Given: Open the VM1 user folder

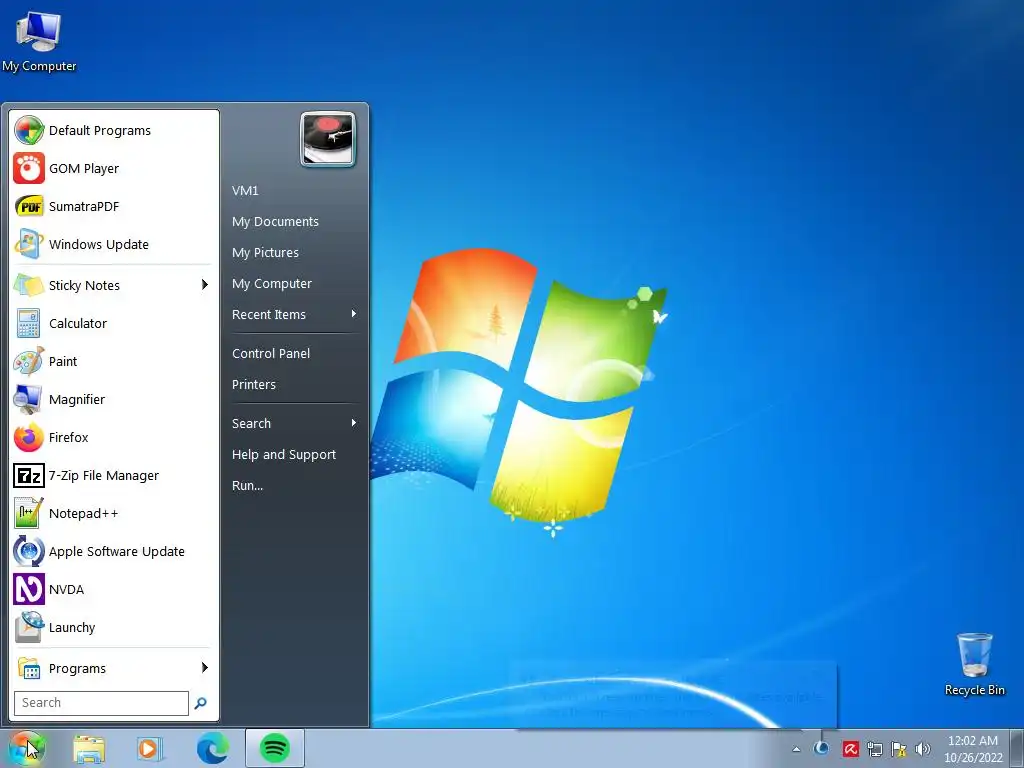Looking at the screenshot, I should [x=245, y=191].
